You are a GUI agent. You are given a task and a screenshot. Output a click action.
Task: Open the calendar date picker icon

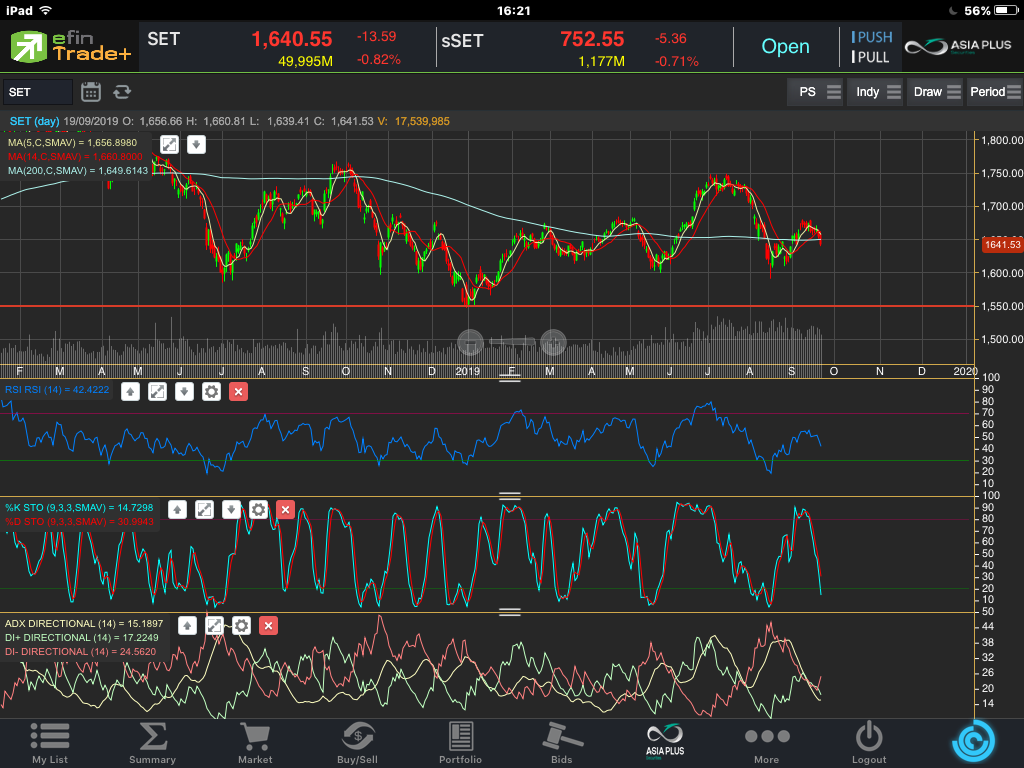point(91,92)
